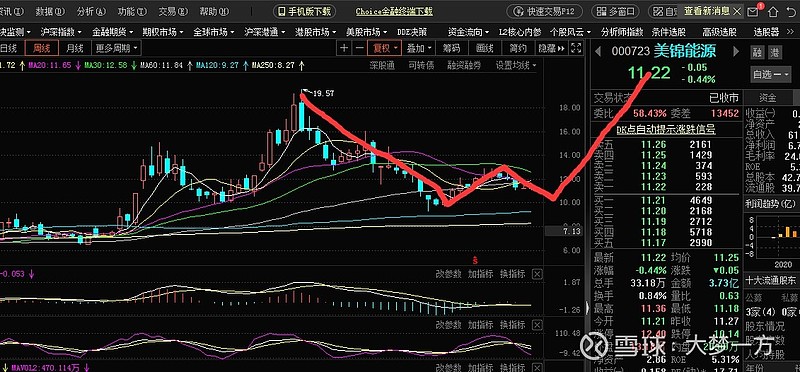Close the 查看新消息 tooltip
Image resolution: width=800 pixels, height=372 pixels.
738,10
